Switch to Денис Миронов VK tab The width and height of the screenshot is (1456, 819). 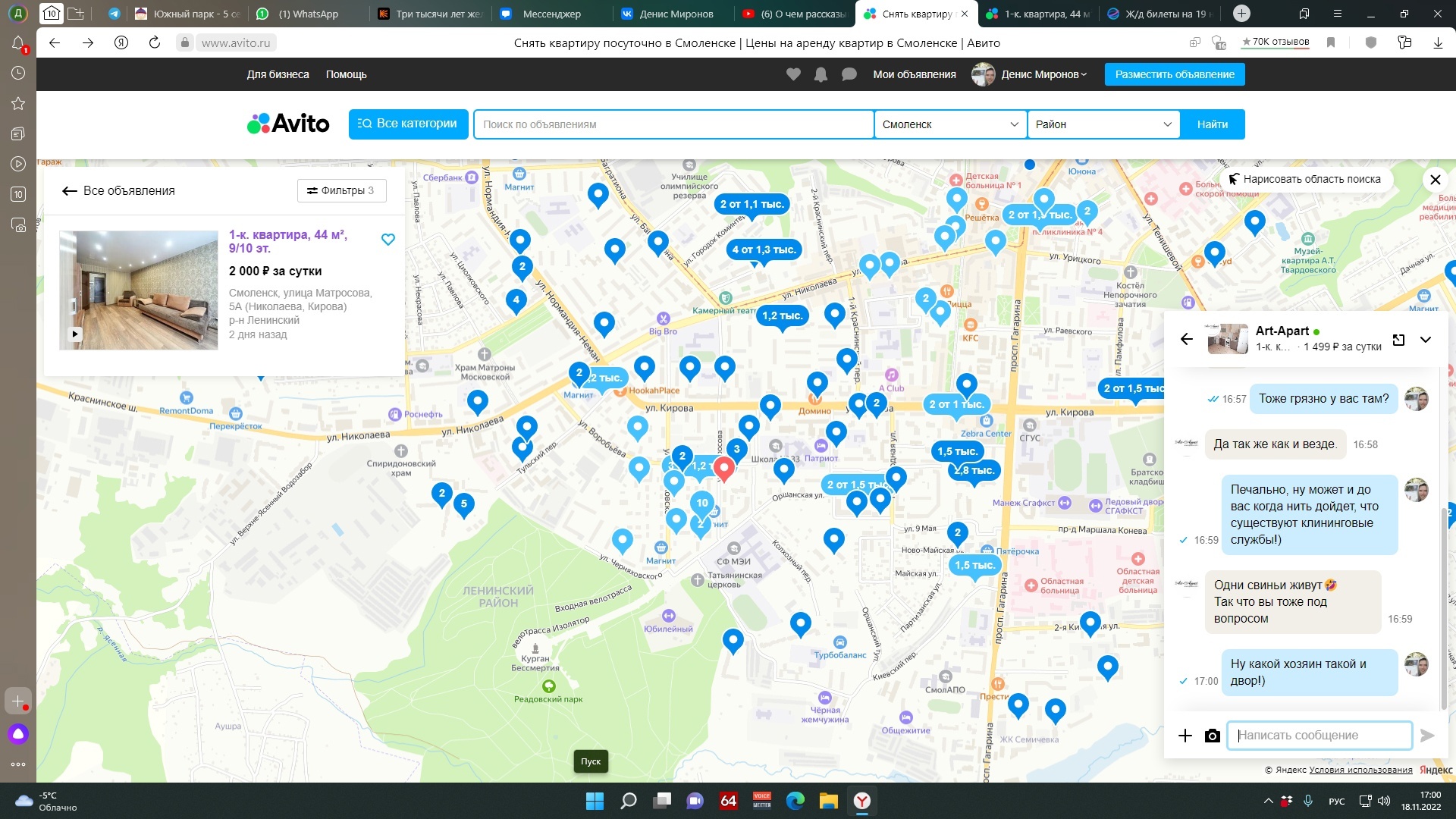pos(675,14)
